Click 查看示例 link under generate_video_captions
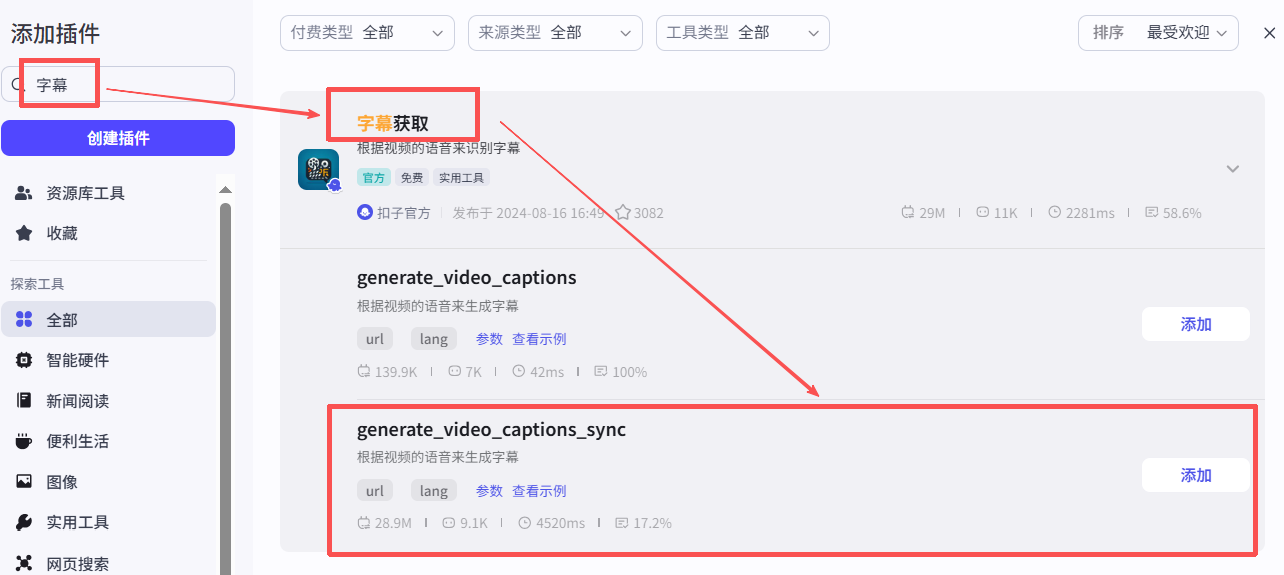1284x575 pixels. pyautogui.click(x=539, y=340)
